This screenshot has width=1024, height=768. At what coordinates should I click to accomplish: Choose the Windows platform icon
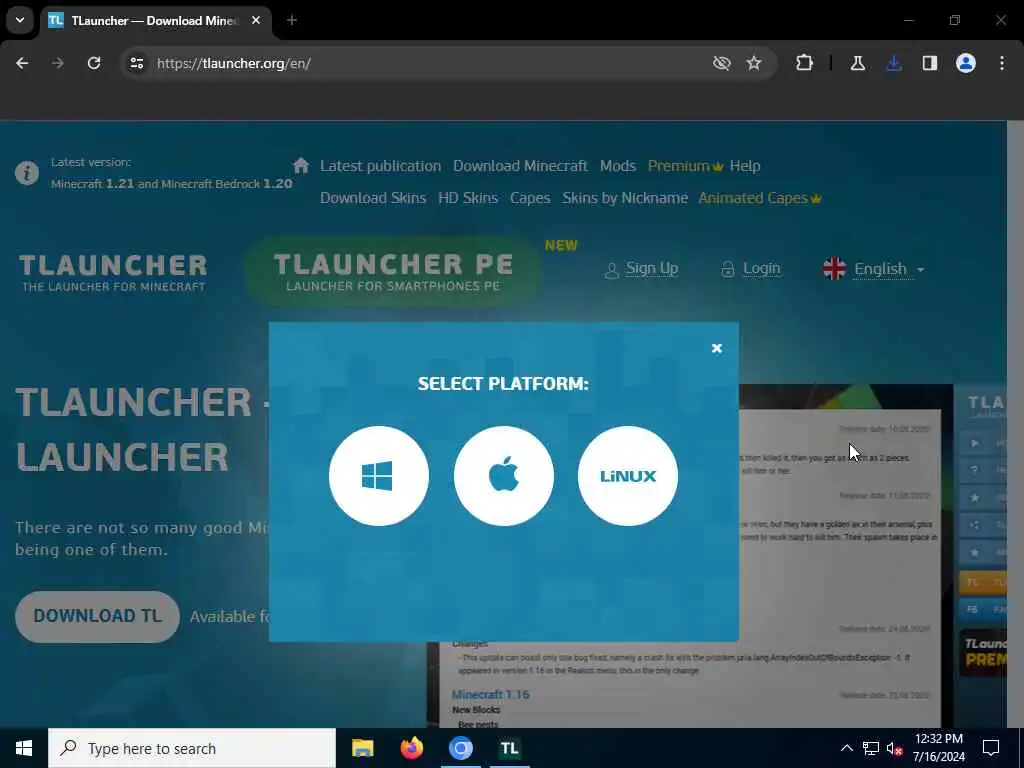tap(379, 476)
